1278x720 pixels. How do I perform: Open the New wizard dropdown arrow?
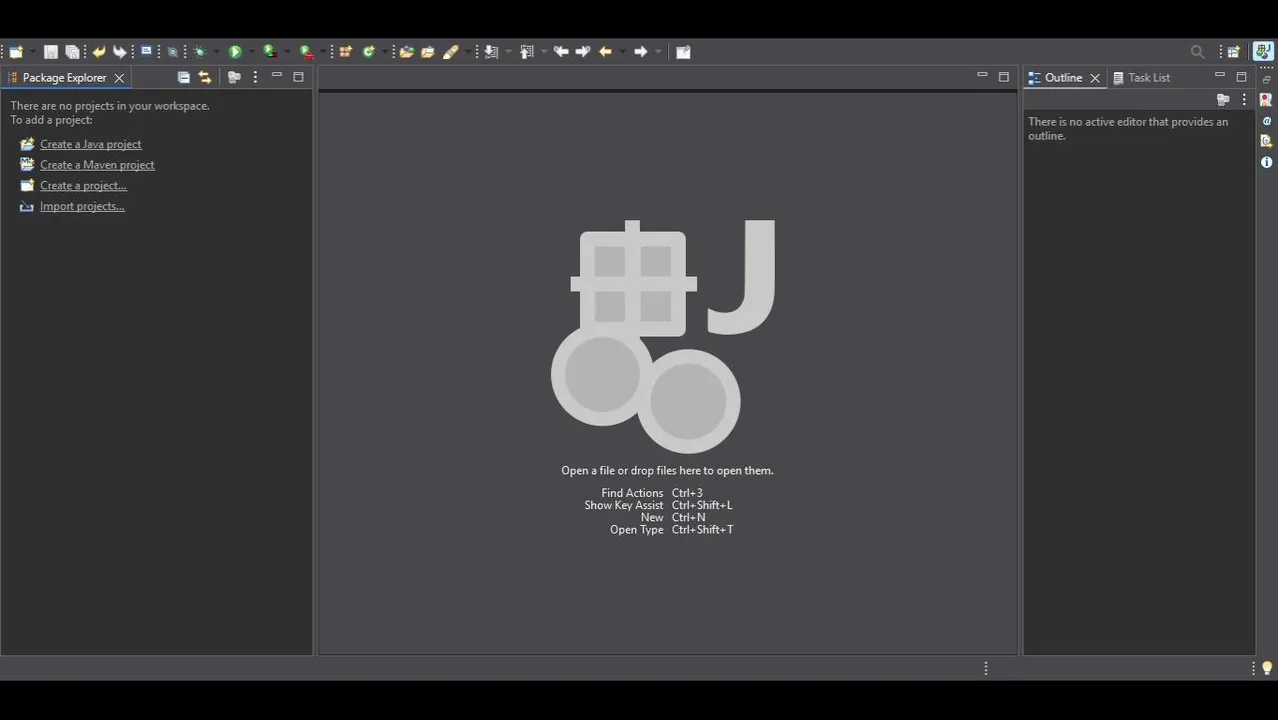[32, 52]
